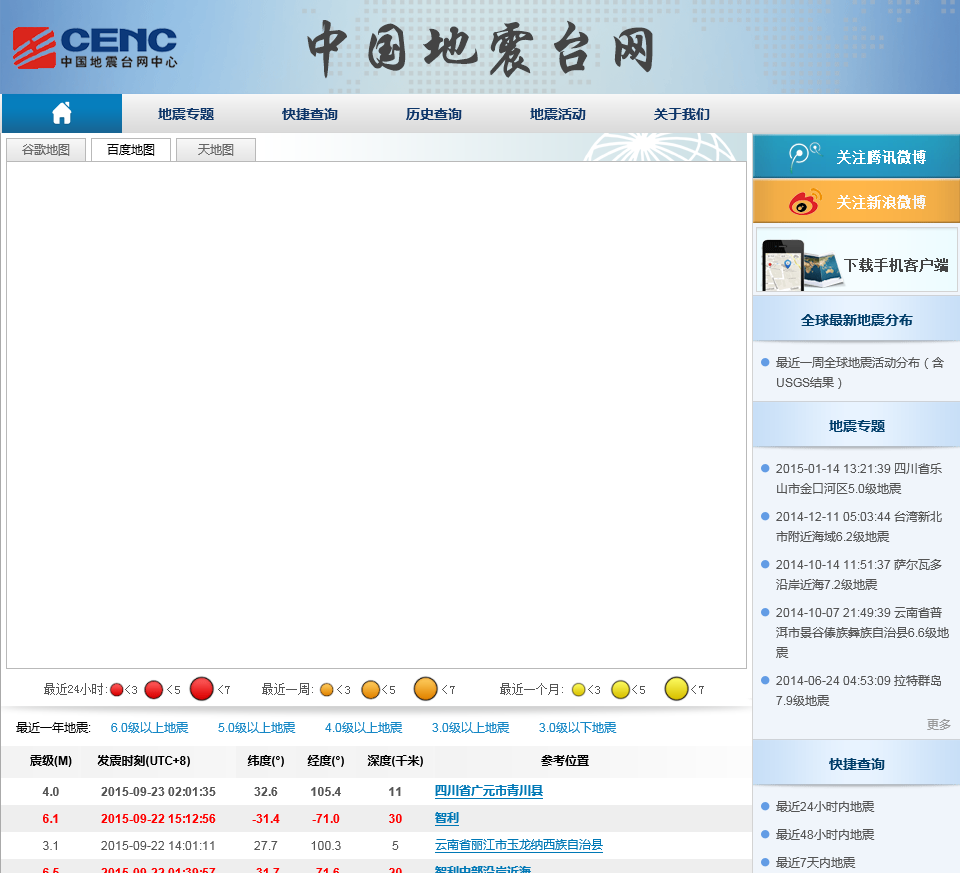Click the 发震时刻(UTC+8) column header

point(144,760)
